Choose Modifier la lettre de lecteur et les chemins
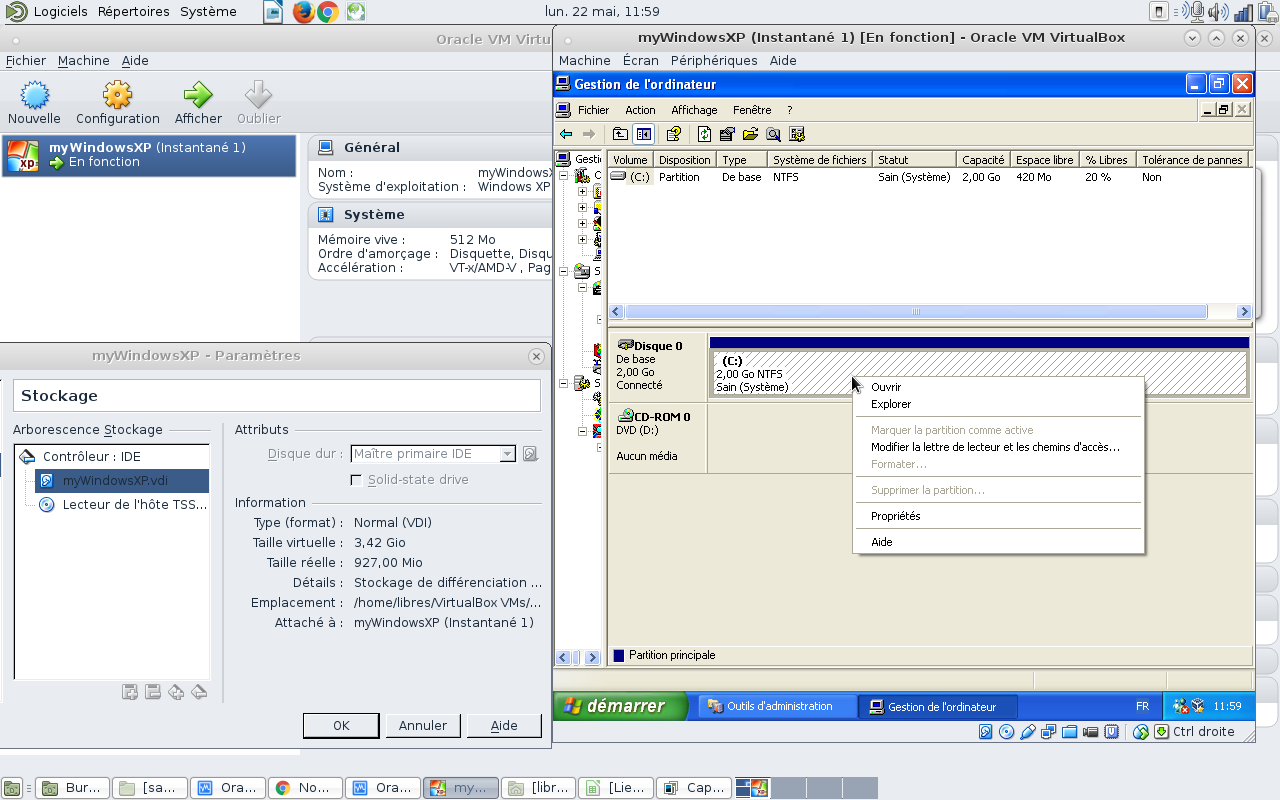 pos(997,448)
